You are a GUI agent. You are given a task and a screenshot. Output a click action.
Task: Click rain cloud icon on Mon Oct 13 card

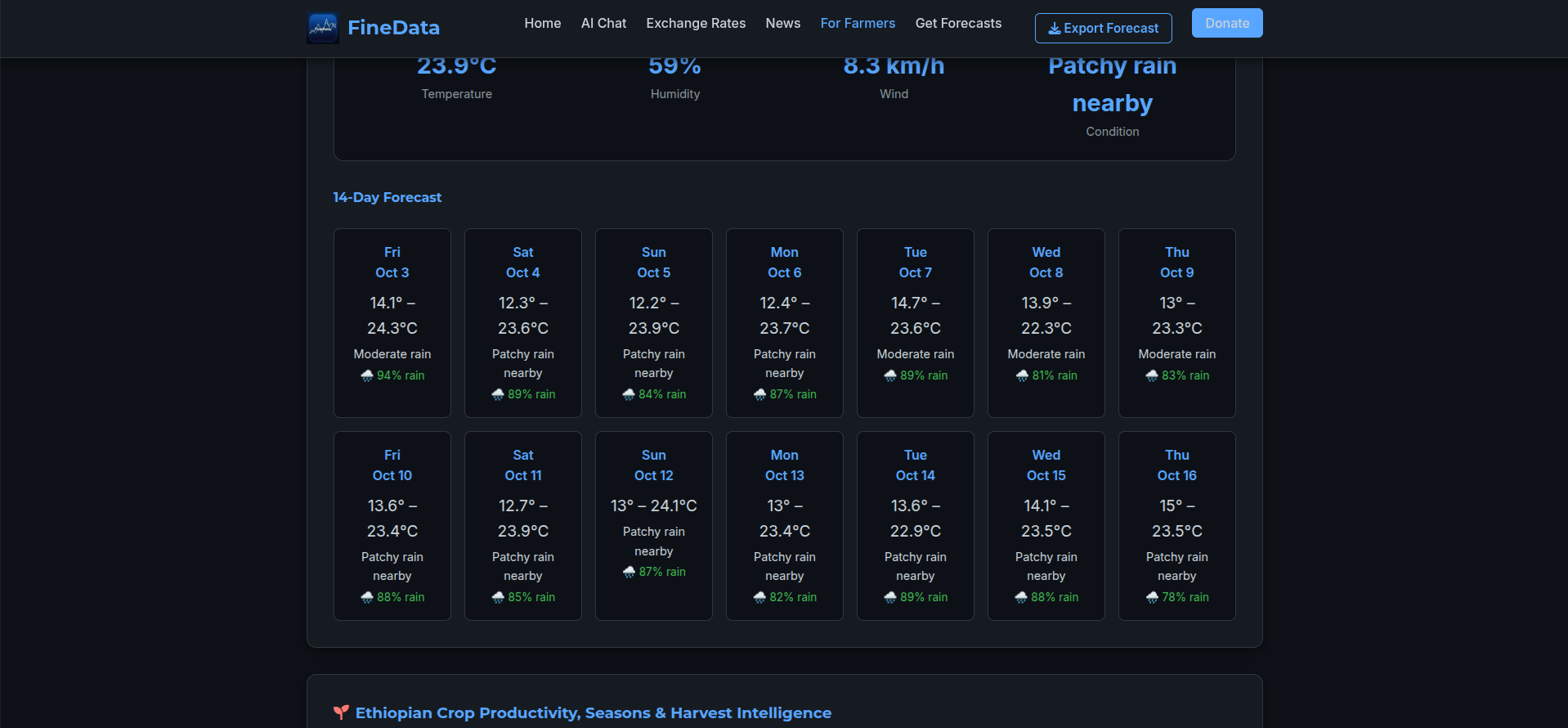point(759,597)
